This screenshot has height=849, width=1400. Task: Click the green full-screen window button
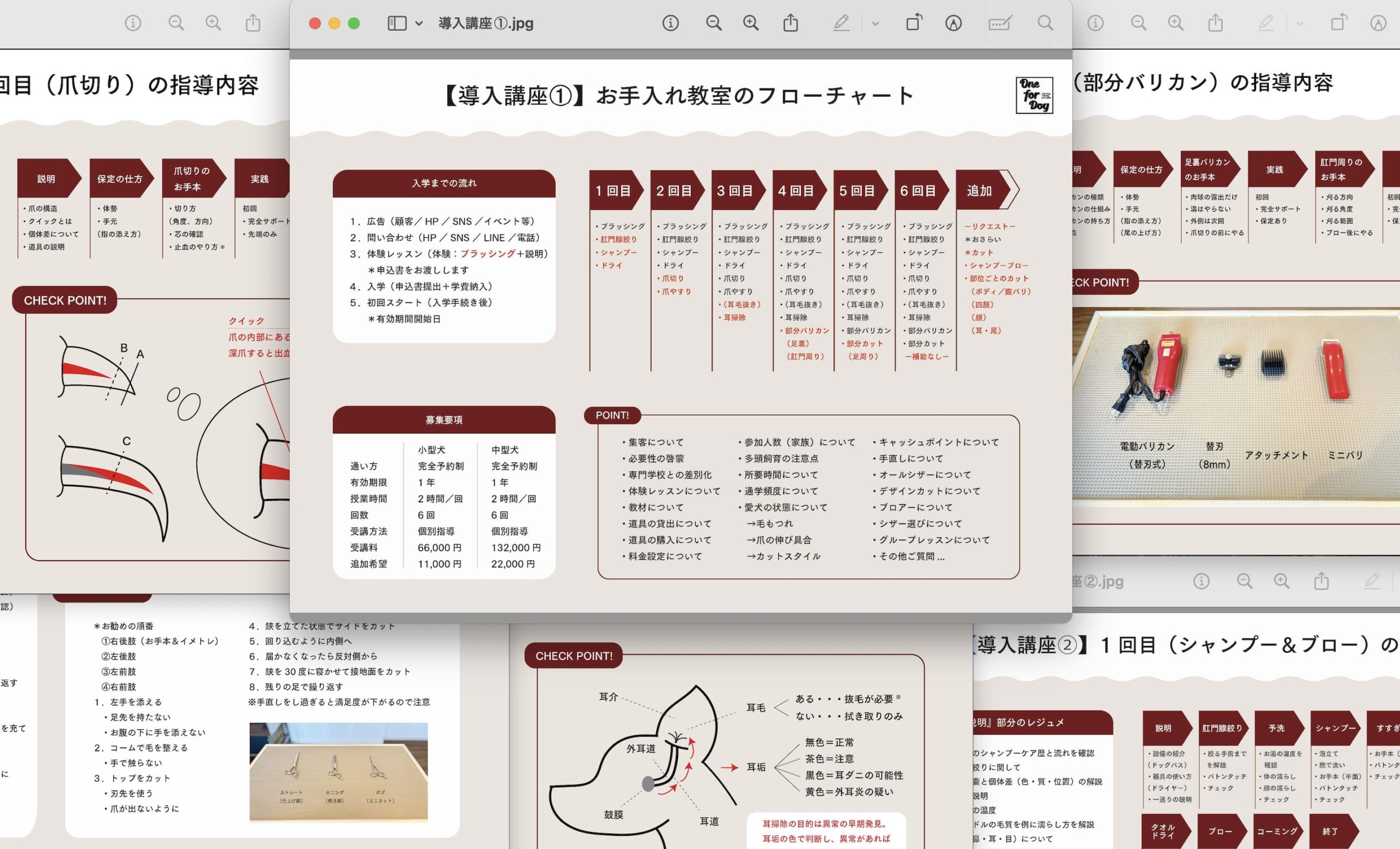pos(353,24)
